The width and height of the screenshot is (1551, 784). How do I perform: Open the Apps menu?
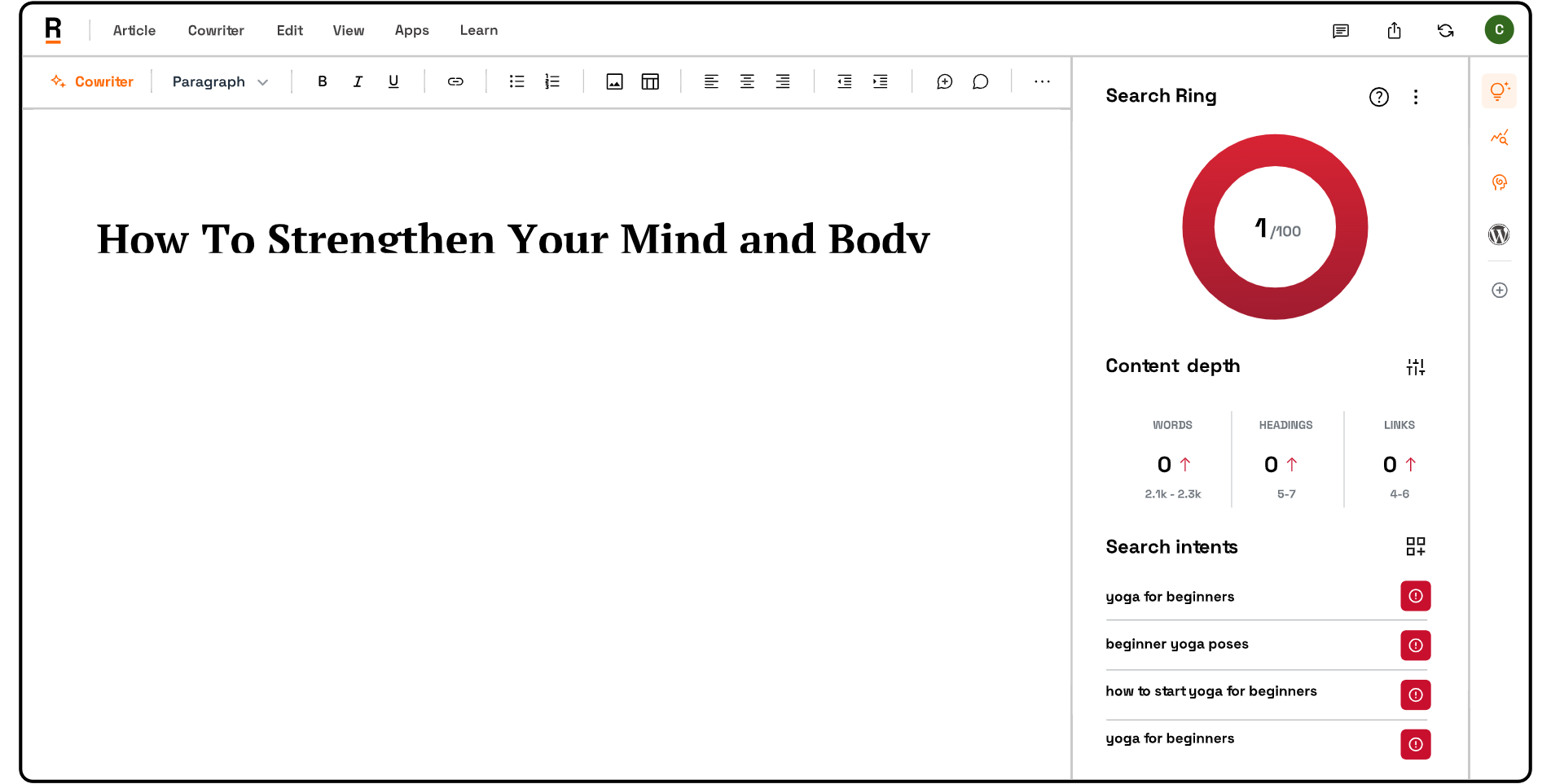pyautogui.click(x=412, y=30)
